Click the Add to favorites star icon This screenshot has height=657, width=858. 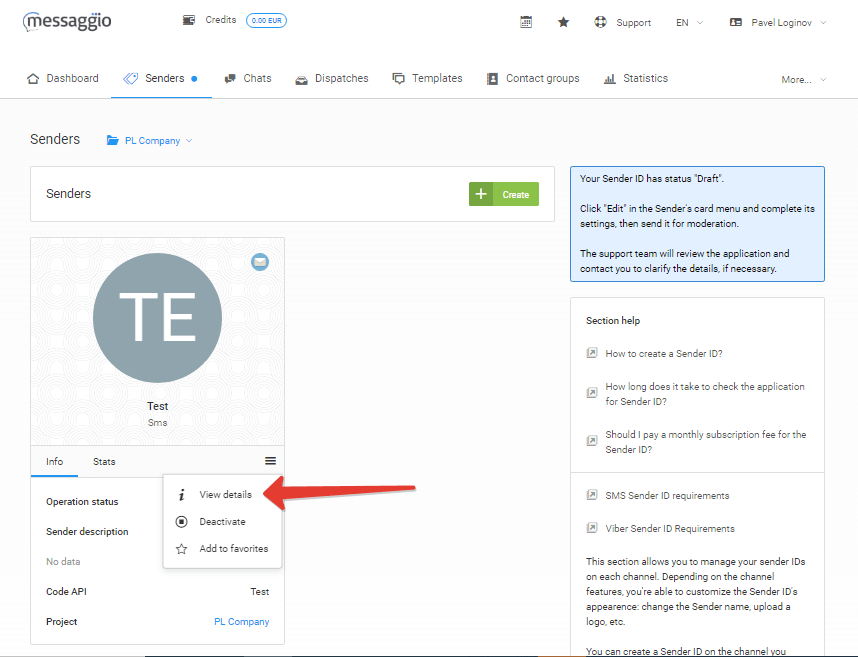point(182,549)
